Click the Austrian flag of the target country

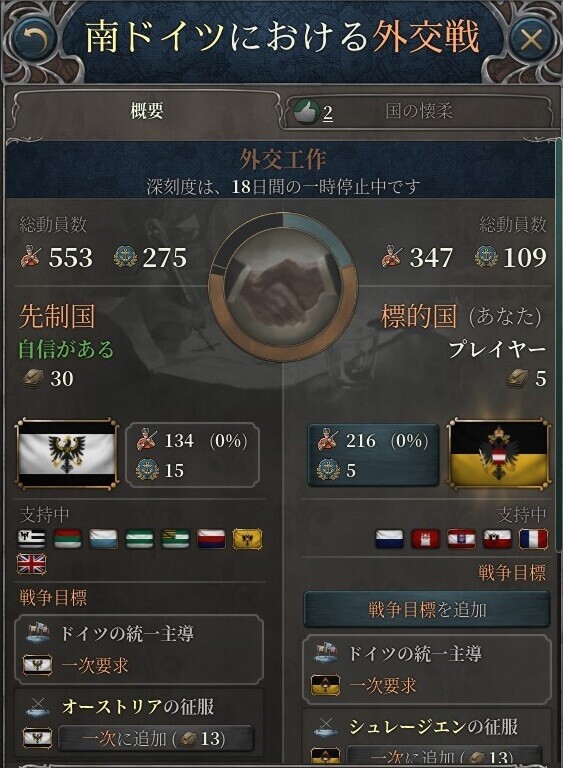point(498,454)
